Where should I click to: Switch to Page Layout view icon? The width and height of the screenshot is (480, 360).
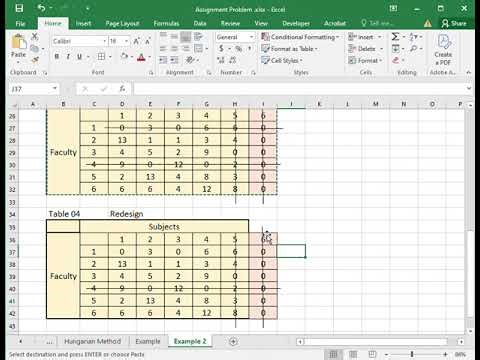click(x=353, y=354)
